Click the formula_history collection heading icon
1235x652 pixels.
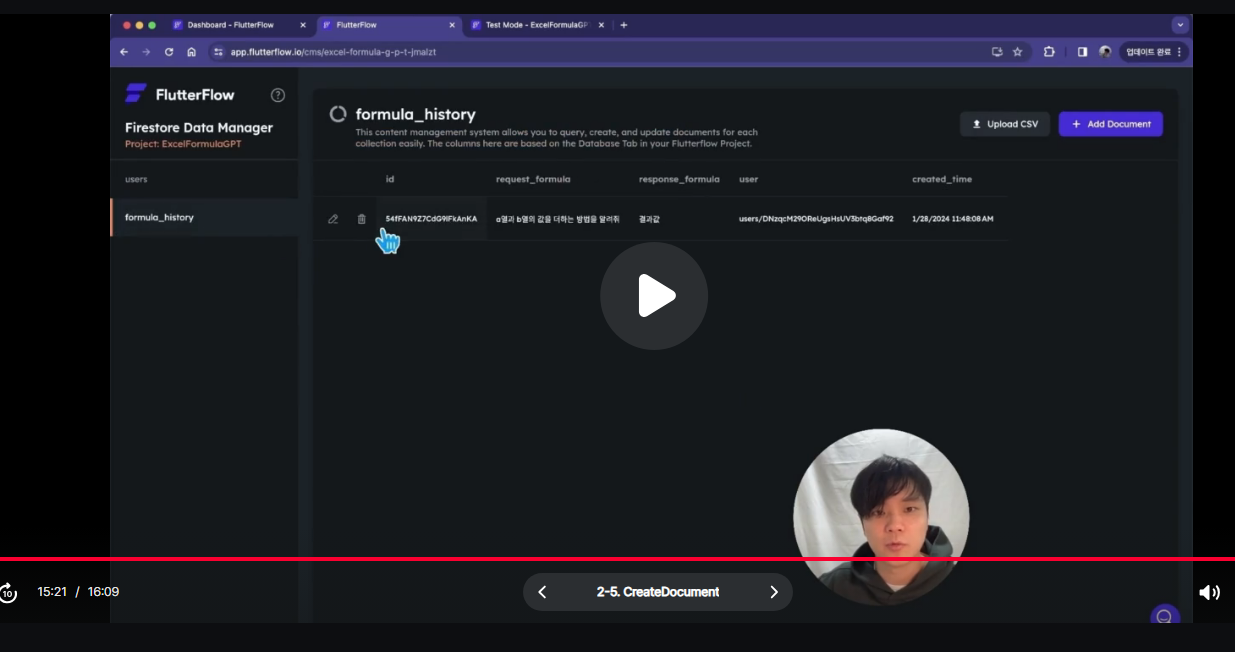(x=338, y=114)
